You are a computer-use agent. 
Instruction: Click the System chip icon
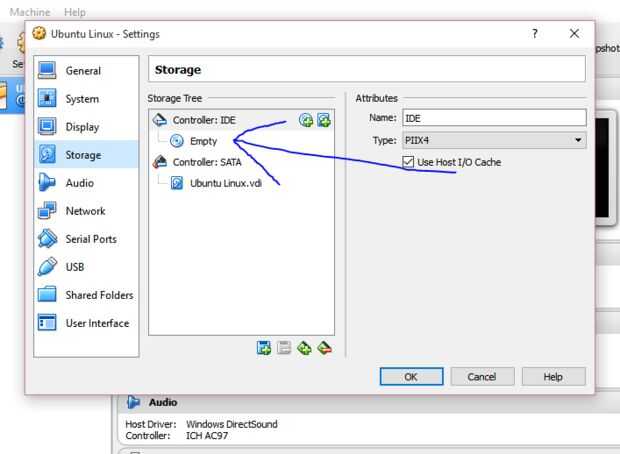point(47,98)
